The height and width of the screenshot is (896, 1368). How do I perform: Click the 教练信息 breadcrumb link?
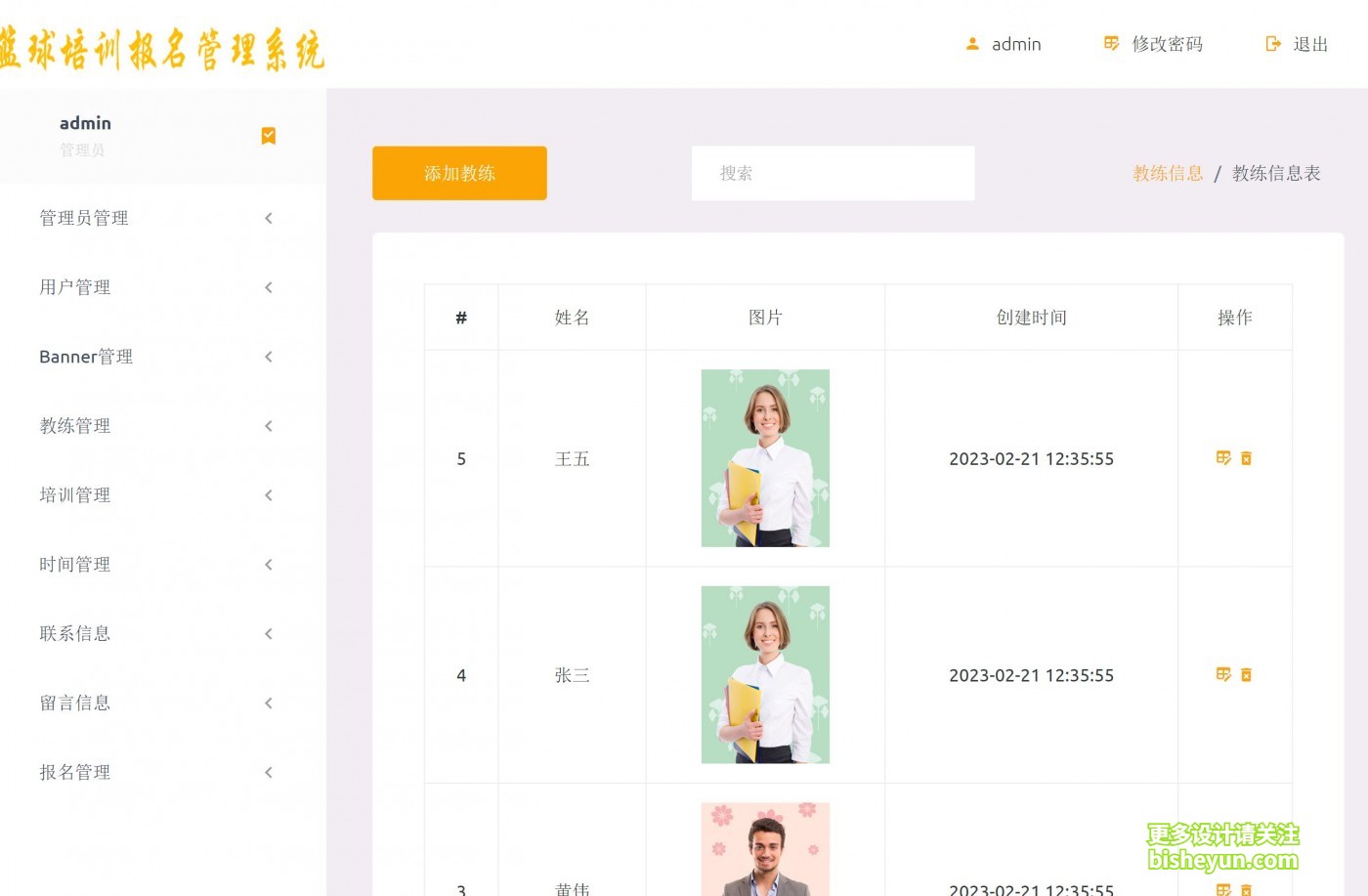pyautogui.click(x=1168, y=173)
